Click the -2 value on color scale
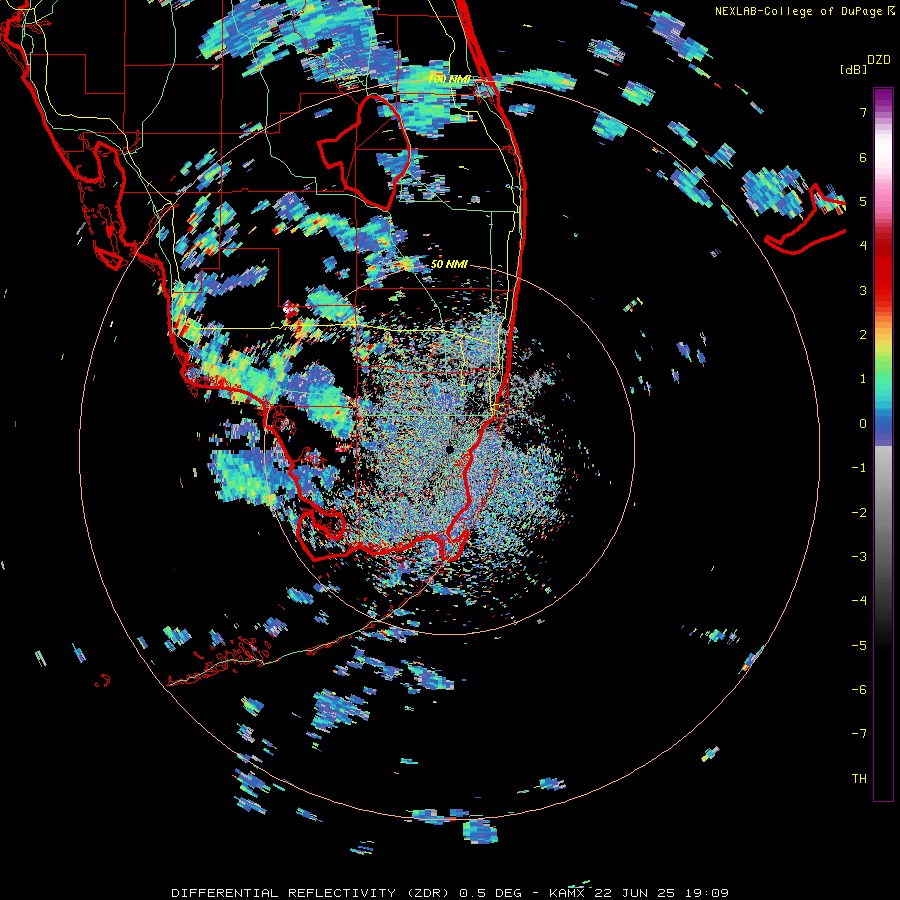The height and width of the screenshot is (900, 900). pyautogui.click(x=859, y=513)
